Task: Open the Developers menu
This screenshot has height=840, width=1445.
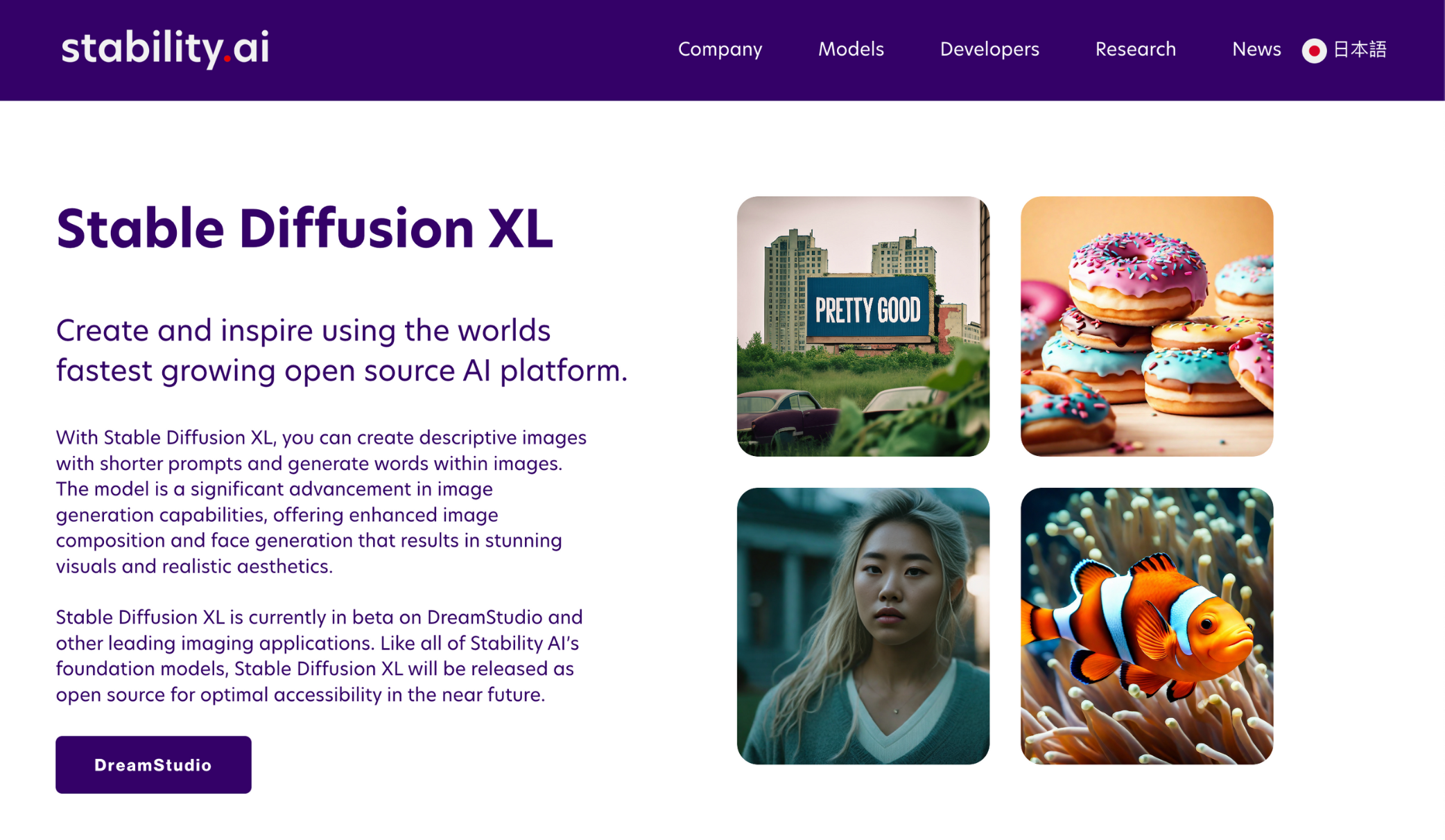Action: (x=989, y=50)
